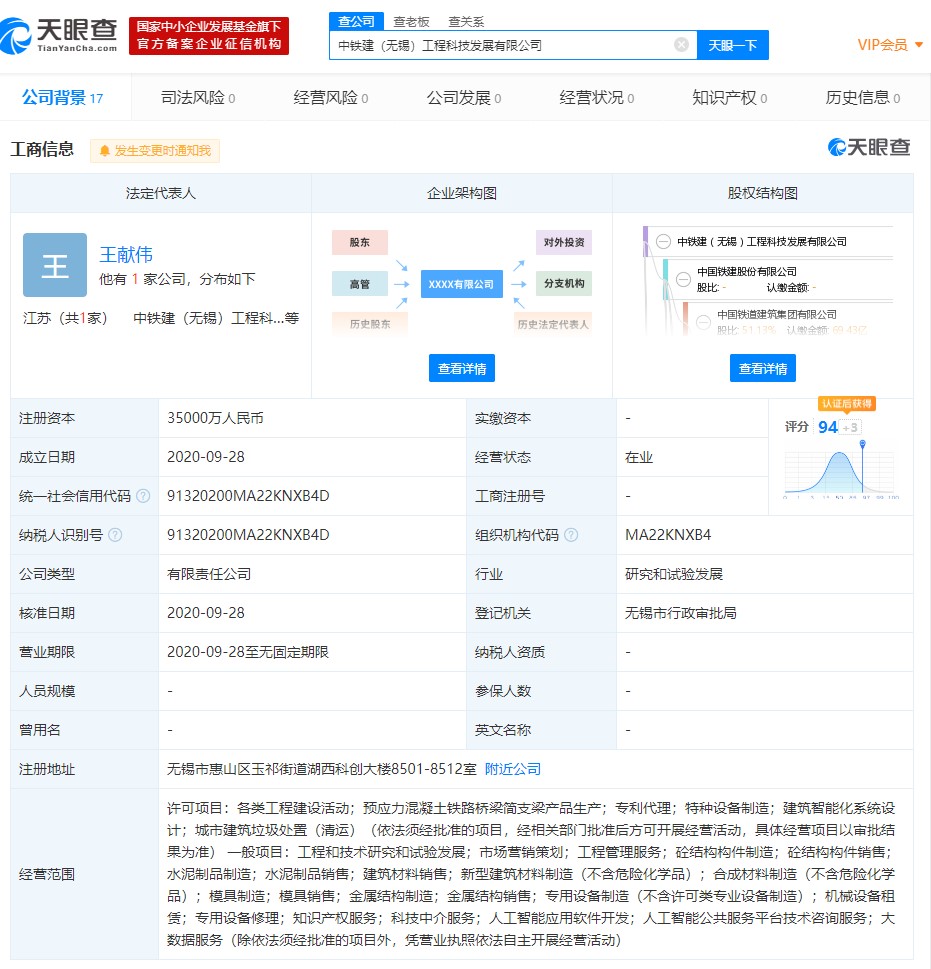931x969 pixels.
Task: Clear the search box with X icon
Action: (681, 44)
